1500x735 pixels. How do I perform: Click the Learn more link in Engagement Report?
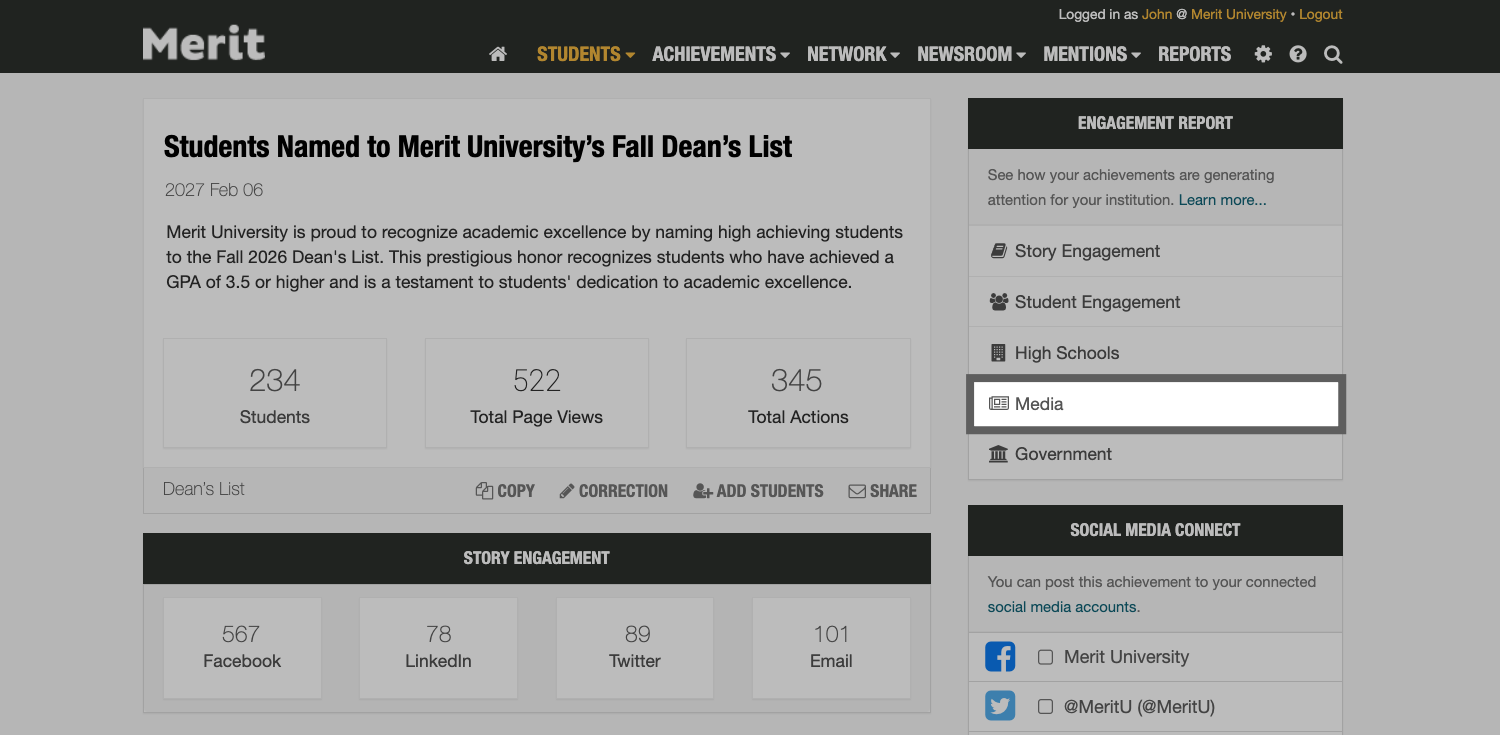point(1221,199)
